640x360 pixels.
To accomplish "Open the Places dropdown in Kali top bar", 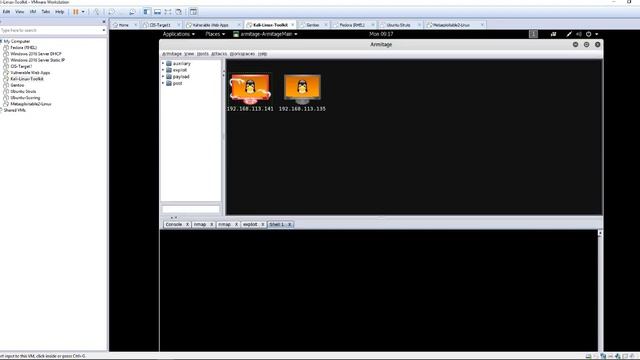I will click(215, 34).
